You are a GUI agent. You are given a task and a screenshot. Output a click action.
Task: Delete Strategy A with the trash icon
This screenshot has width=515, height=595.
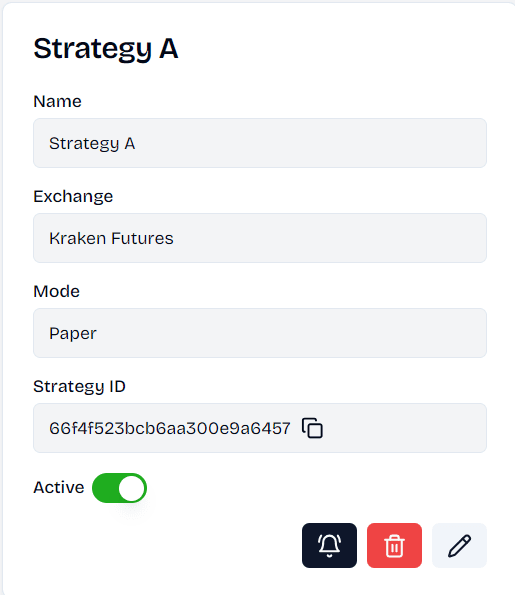pos(394,545)
